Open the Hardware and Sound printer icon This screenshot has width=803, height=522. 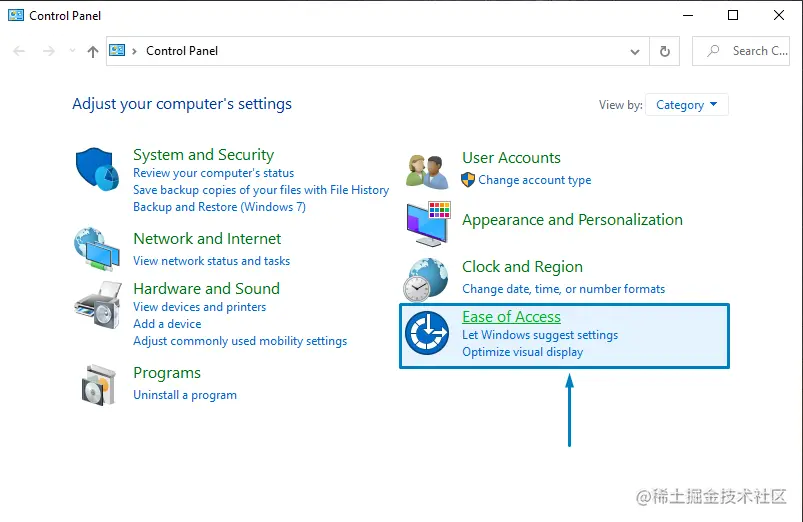pos(98,305)
